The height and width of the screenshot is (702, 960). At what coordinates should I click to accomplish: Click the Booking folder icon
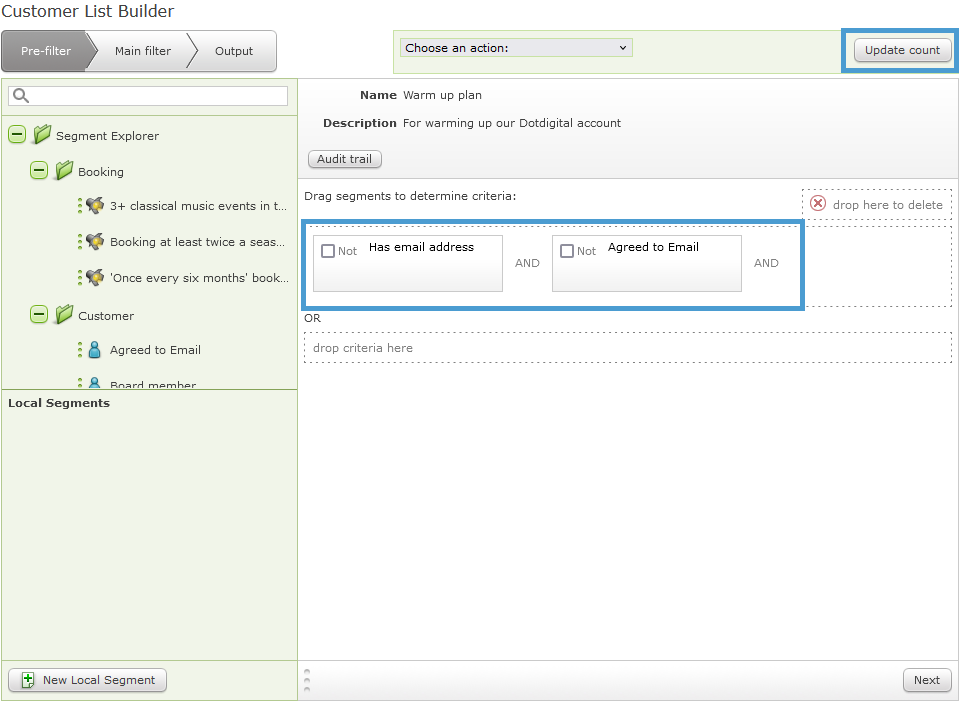[x=64, y=171]
